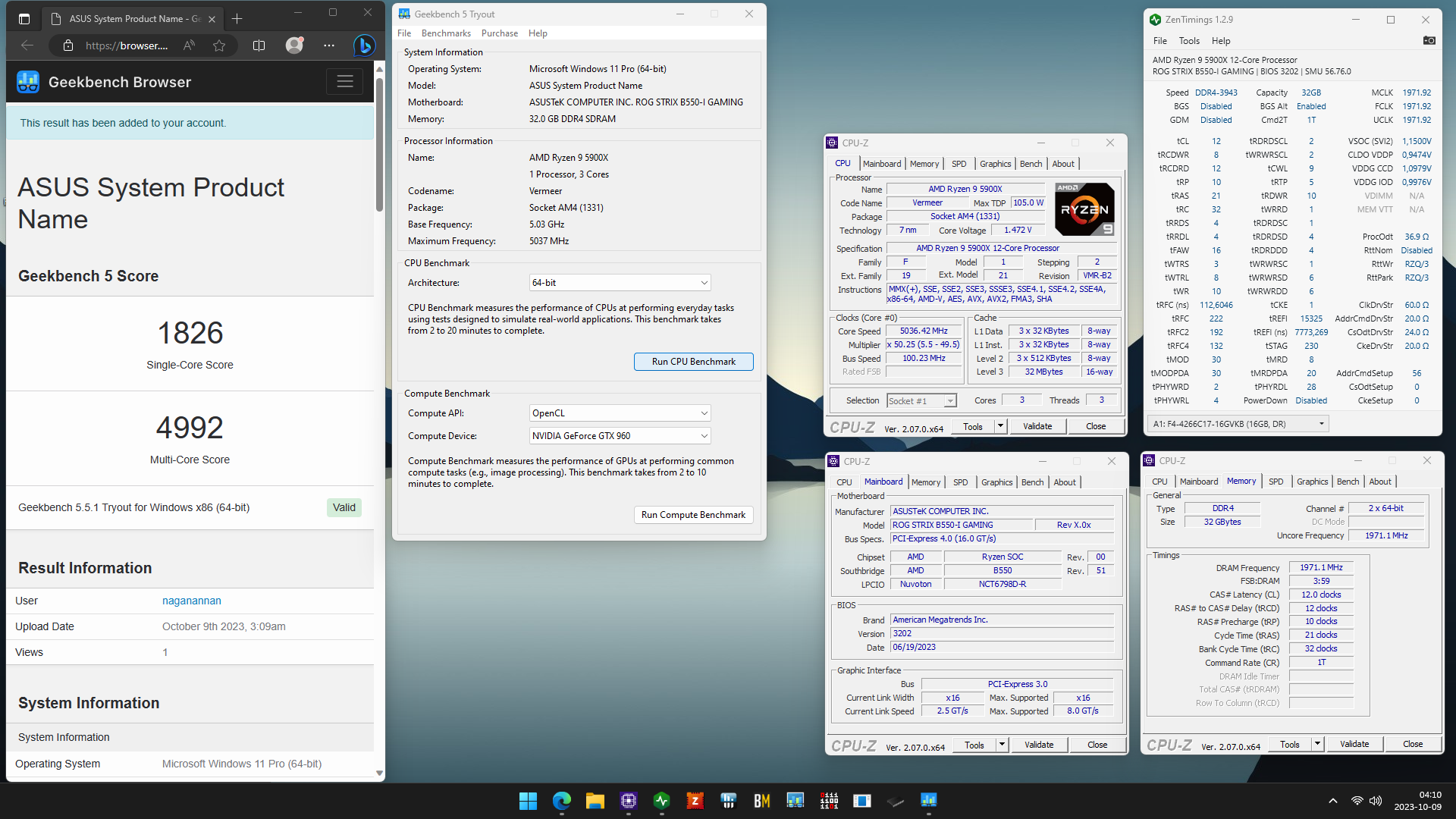Click the ZenTimings green taskbar icon
The width and height of the screenshot is (1456, 819).
(661, 801)
